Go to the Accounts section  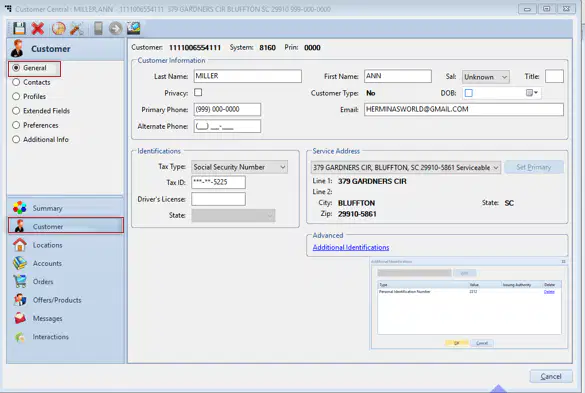tap(47, 263)
